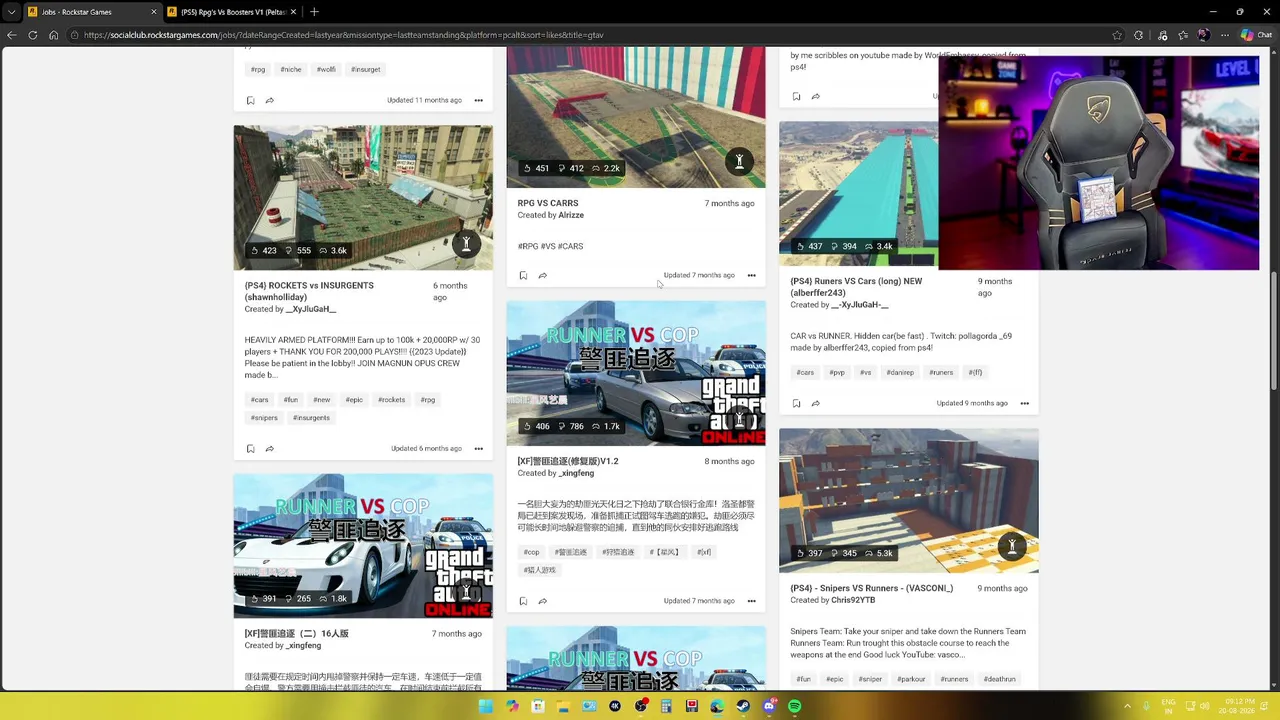Share the Runers VS Cars job
Viewport: 1280px width, 720px height.
coord(815,404)
